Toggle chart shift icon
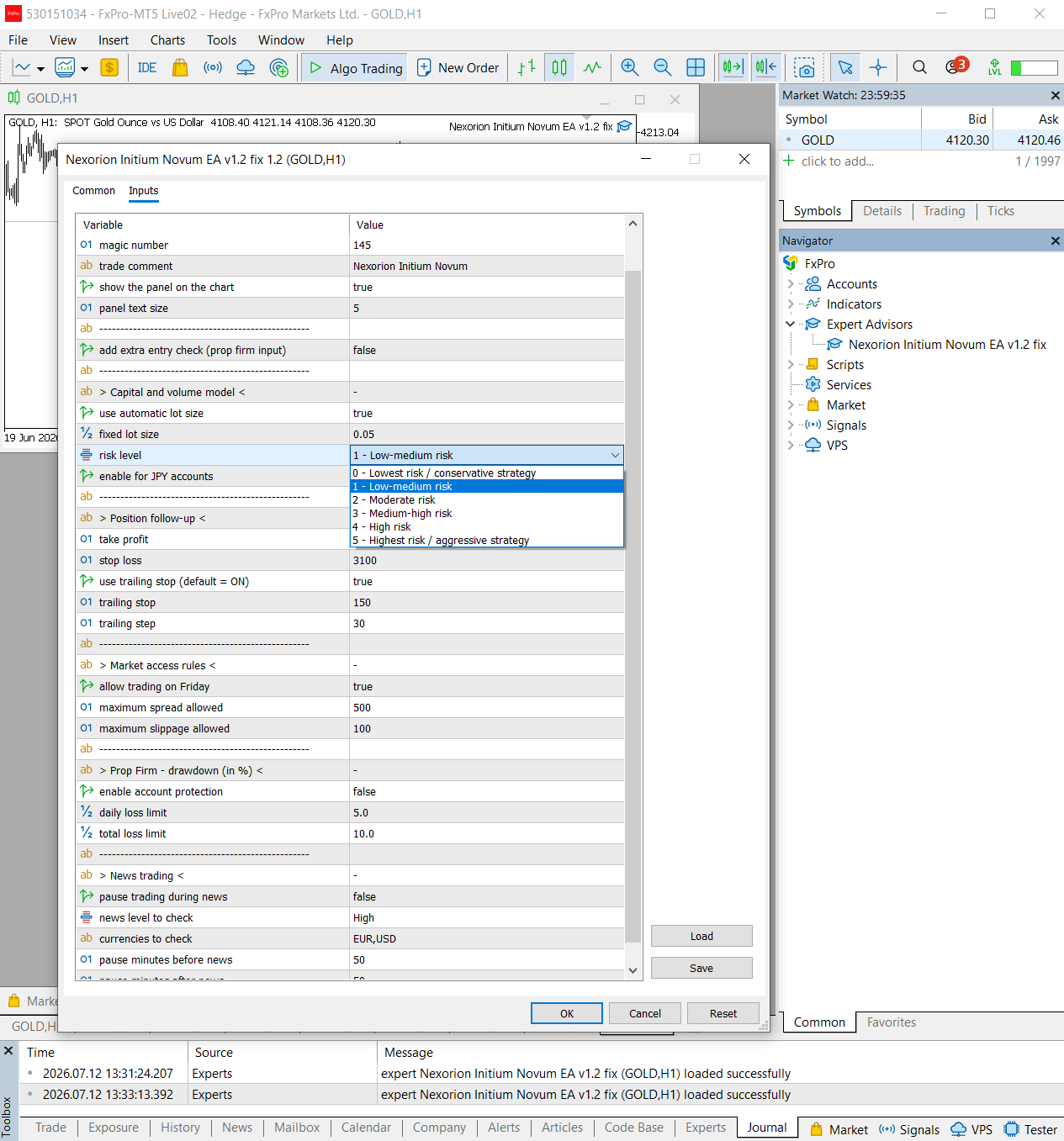1064x1141 pixels. tap(765, 68)
